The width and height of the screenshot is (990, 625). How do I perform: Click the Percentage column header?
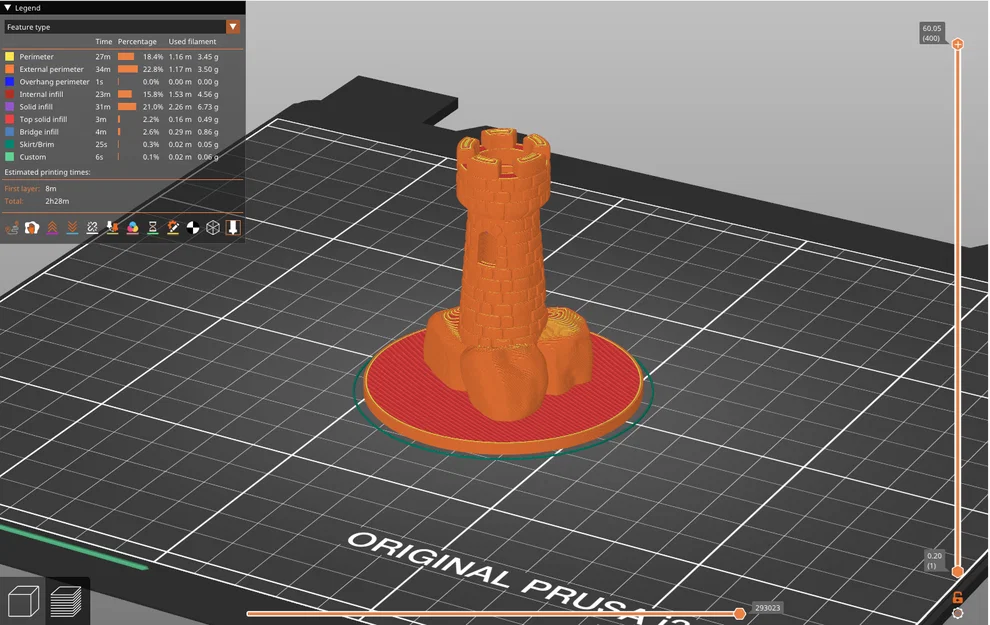[x=137, y=42]
